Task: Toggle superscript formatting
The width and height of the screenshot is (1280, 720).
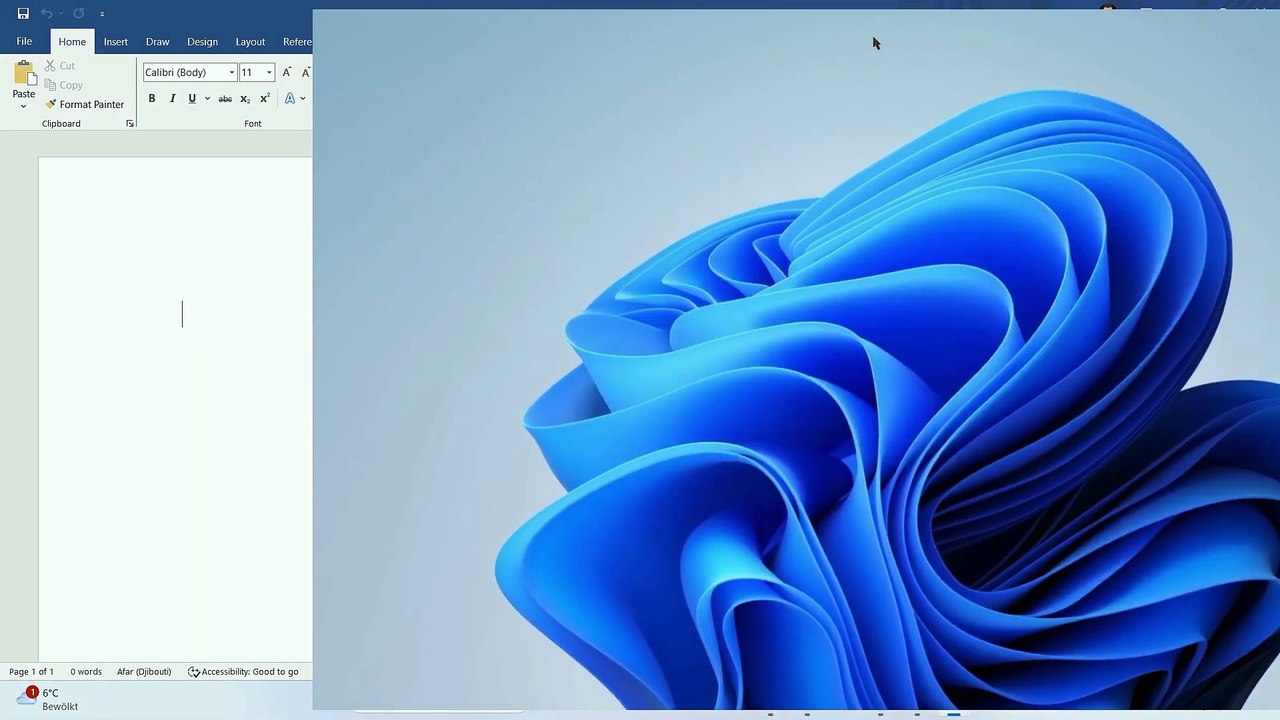Action: point(265,98)
